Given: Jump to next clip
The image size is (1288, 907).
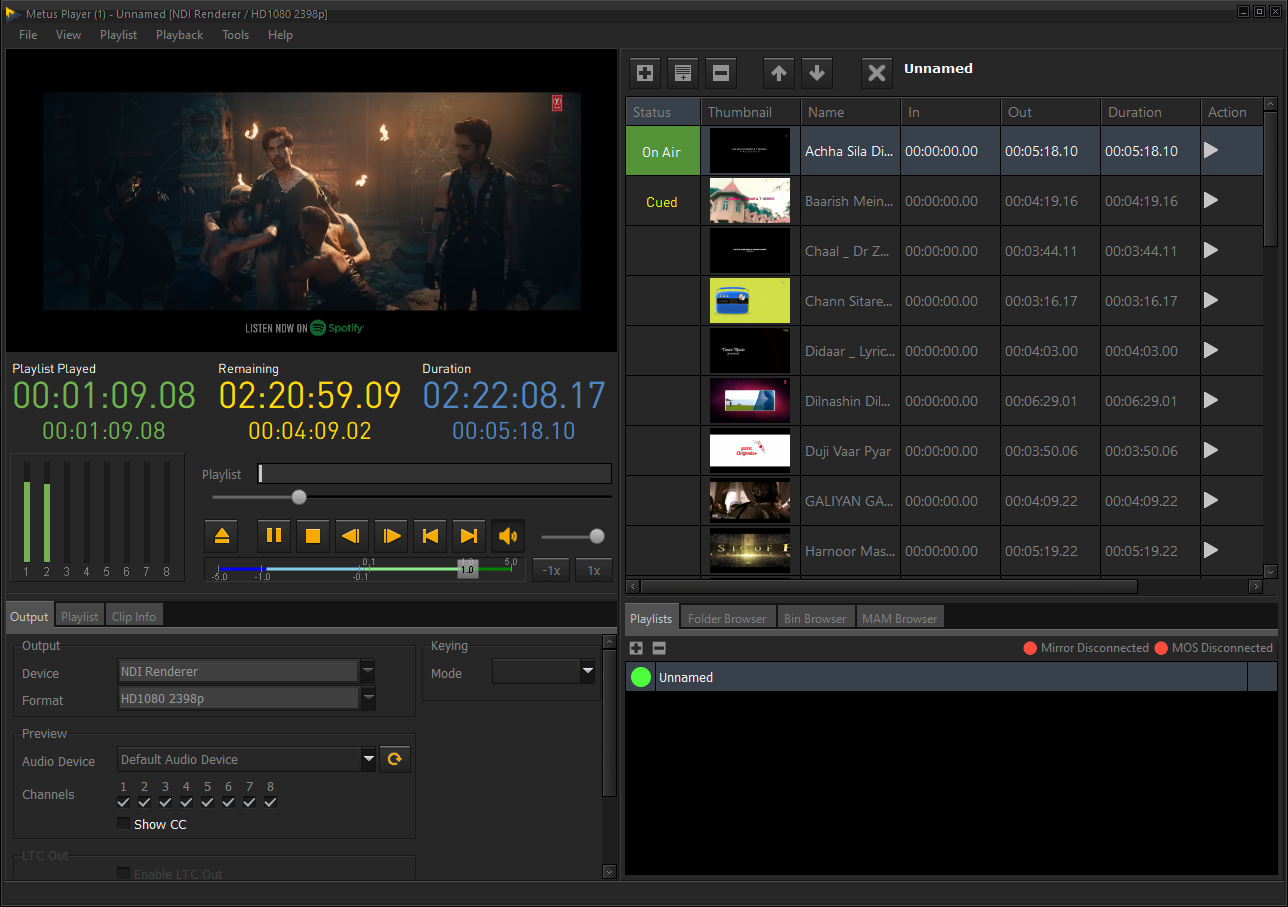Looking at the screenshot, I should [469, 536].
